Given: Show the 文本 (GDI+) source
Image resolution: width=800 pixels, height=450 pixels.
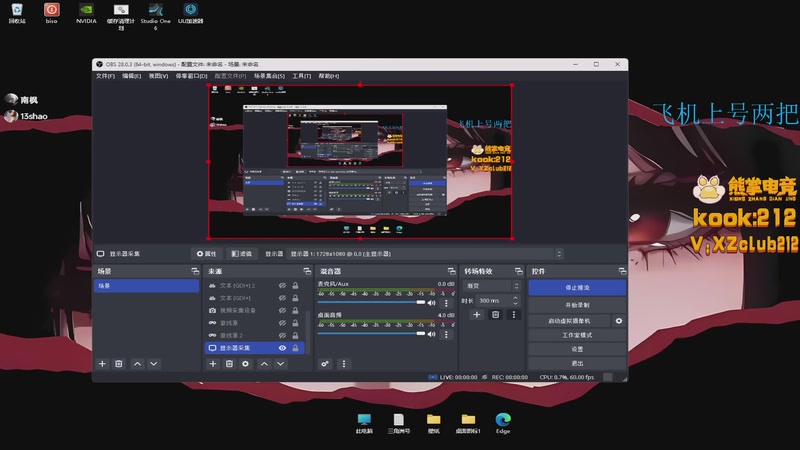Looking at the screenshot, I should (x=282, y=298).
